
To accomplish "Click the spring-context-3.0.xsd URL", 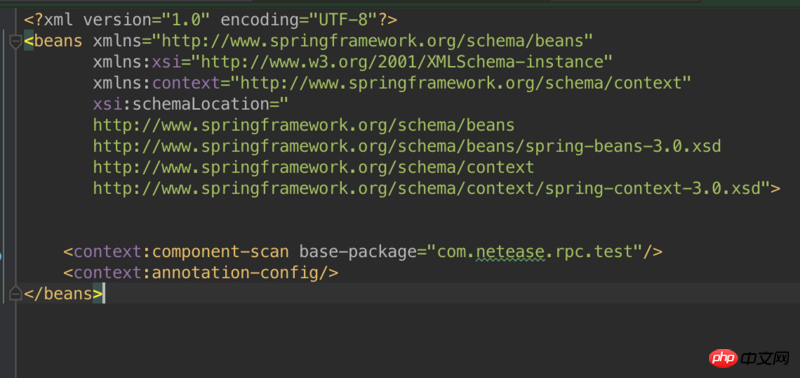I will tap(431, 188).
